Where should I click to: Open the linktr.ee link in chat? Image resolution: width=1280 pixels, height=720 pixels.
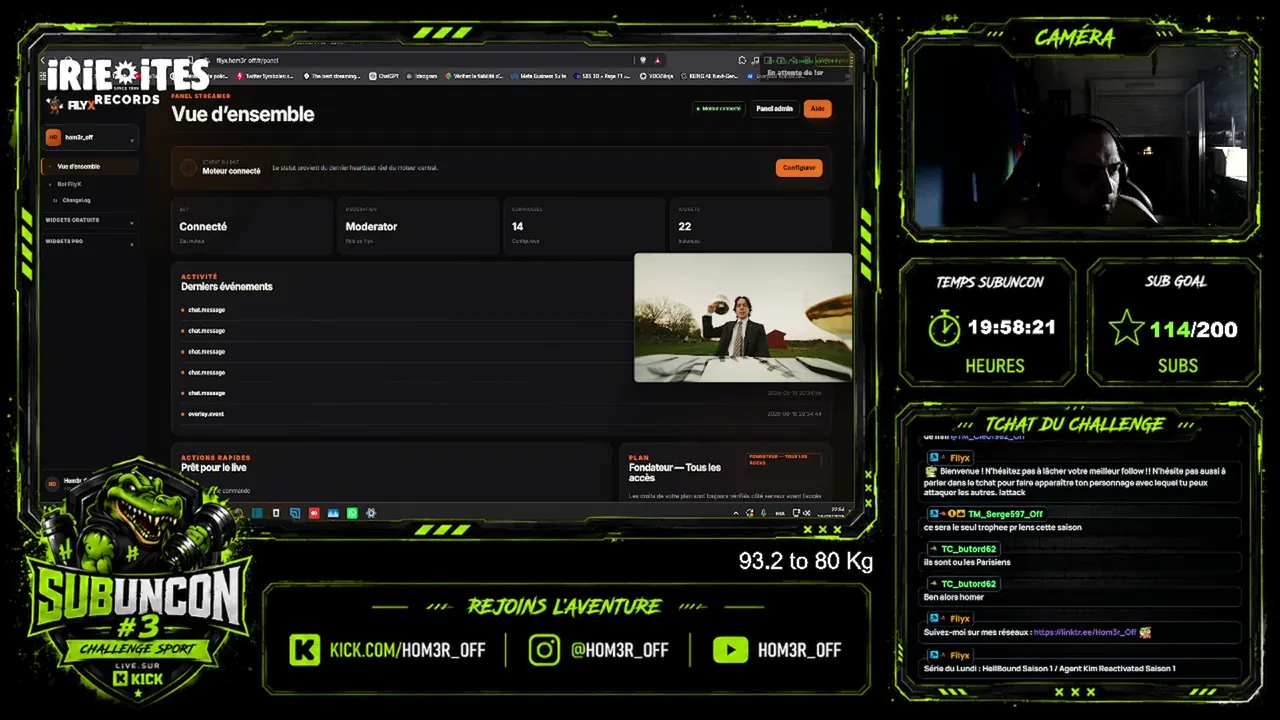1085,632
